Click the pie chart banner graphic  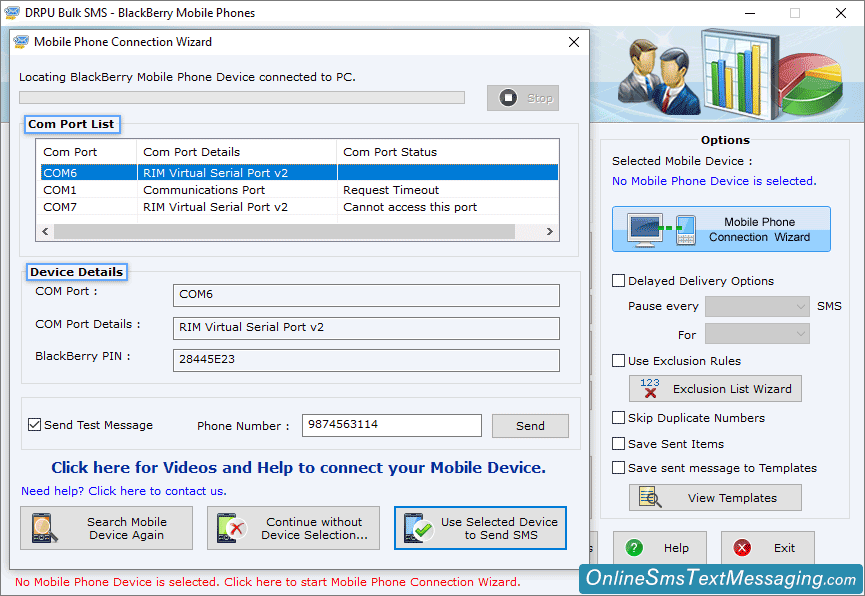(810, 82)
